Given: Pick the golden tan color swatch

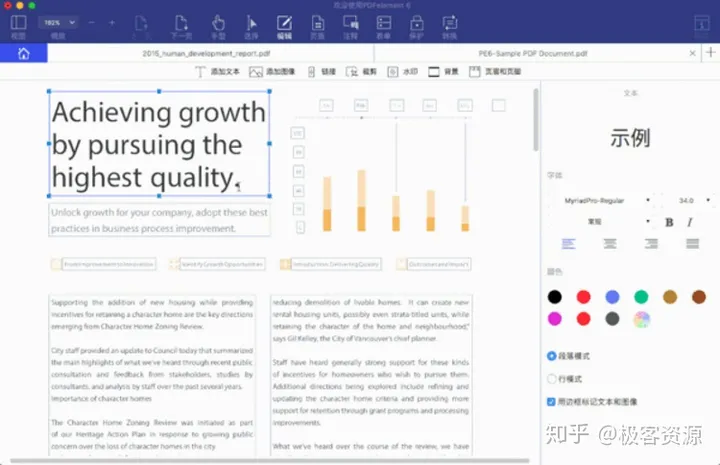Looking at the screenshot, I should [670, 297].
